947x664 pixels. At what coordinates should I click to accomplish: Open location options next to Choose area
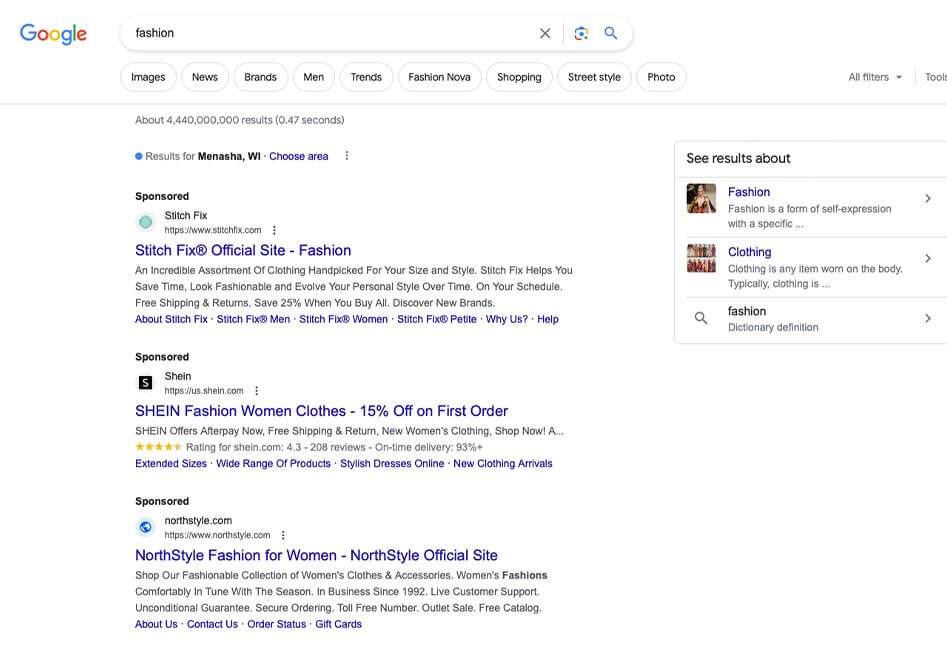click(347, 156)
